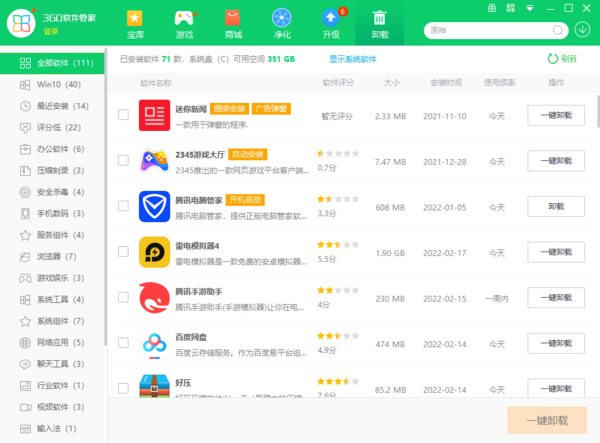This screenshot has width=600, height=443.
Task: Select the 百度网盘 row checkbox
Action: coord(123,344)
